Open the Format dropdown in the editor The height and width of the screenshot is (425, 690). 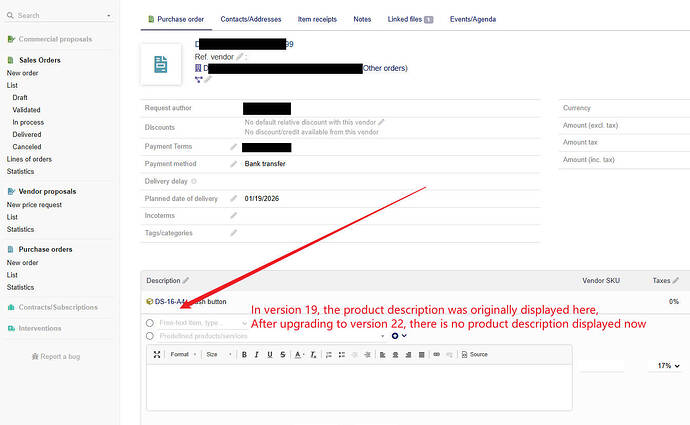(181, 354)
